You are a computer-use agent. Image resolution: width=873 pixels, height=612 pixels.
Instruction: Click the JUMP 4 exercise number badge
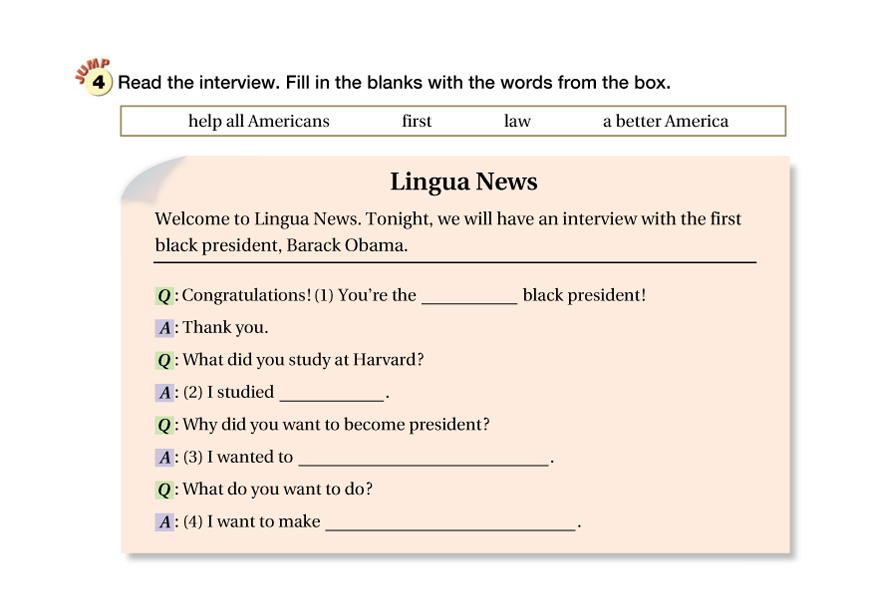pos(96,82)
